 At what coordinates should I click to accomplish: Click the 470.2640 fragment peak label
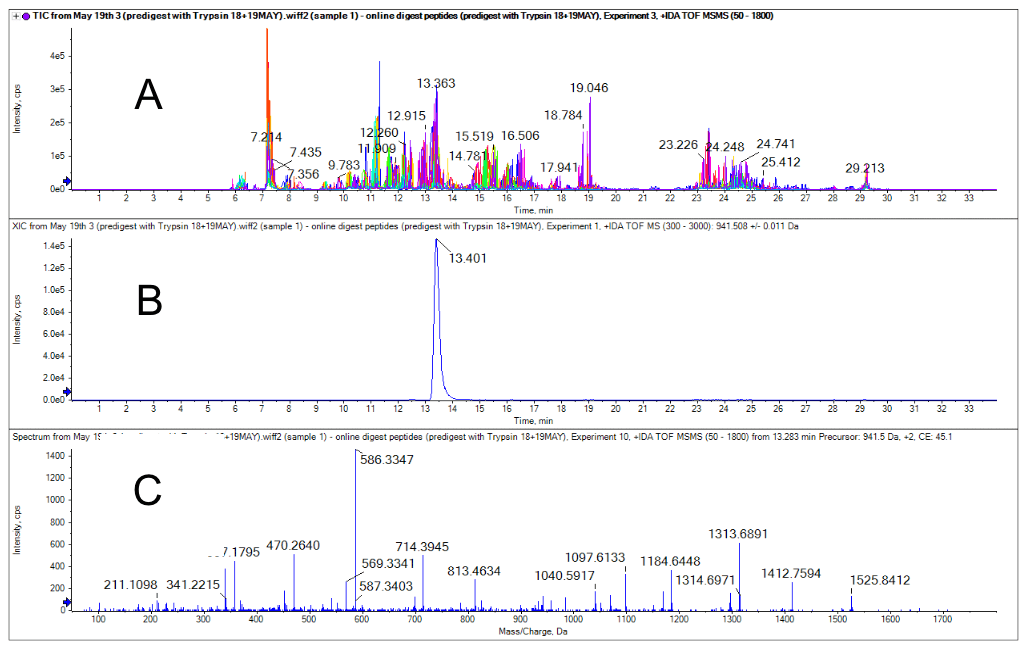tap(293, 545)
